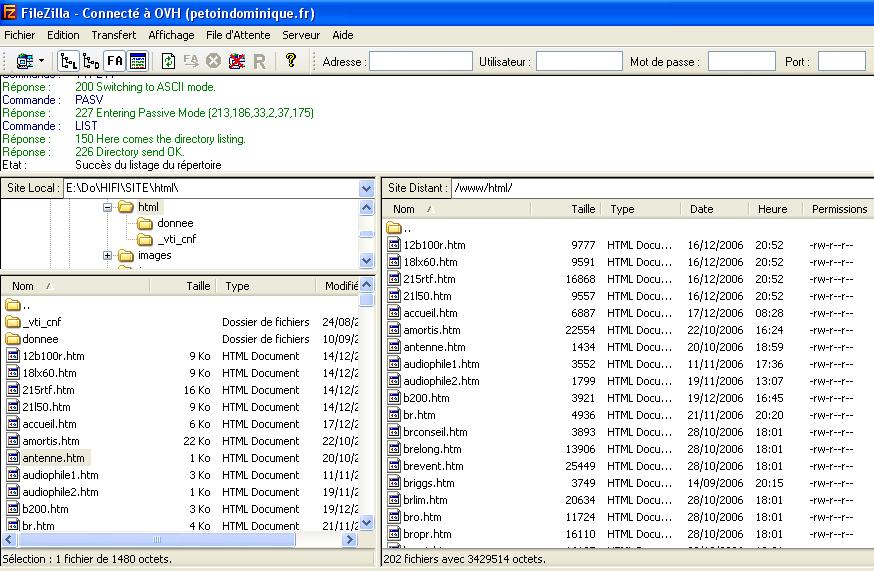874x571 pixels.
Task: Click file icon of remote bropr.htm
Action: [394, 534]
